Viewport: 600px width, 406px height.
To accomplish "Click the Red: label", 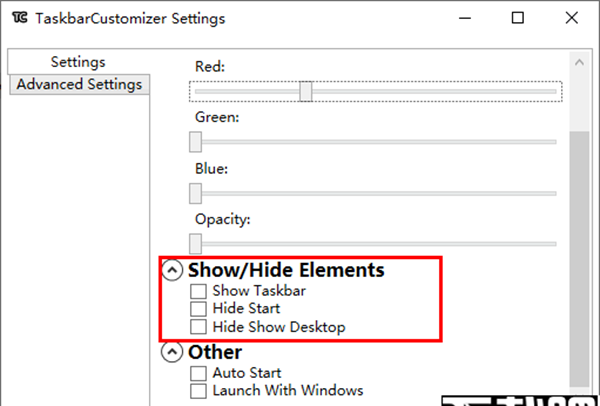I will tap(210, 67).
